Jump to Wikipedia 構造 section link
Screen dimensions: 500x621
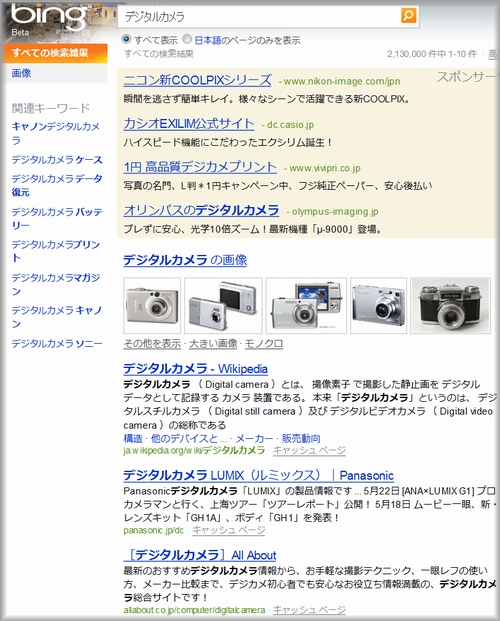(x=133, y=438)
